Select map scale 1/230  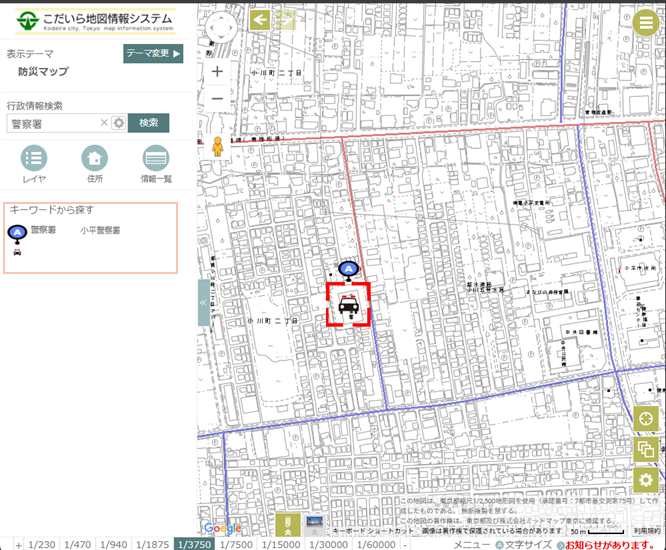point(42,544)
